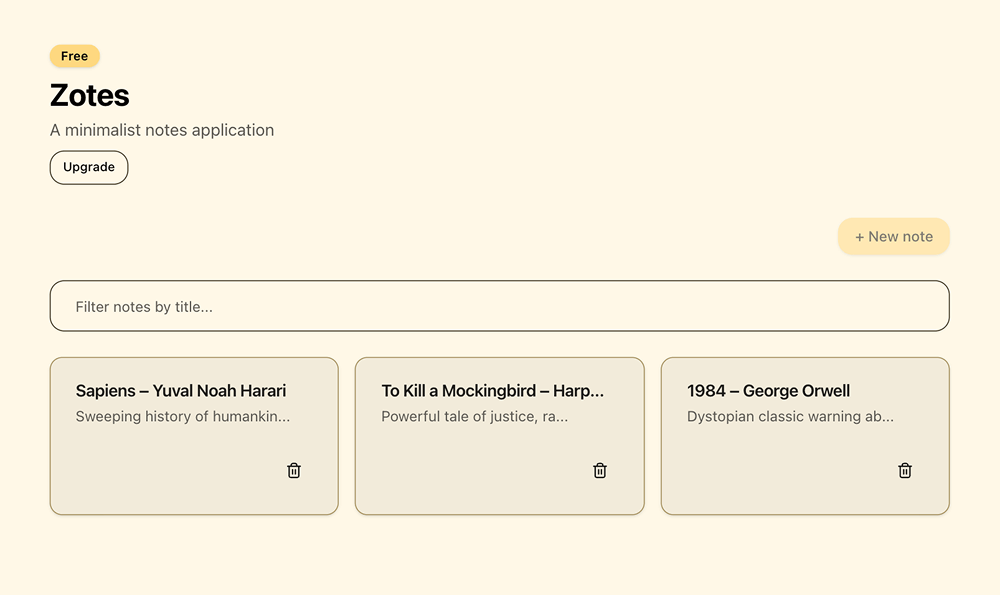Click the plus icon in New note button
The height and width of the screenshot is (595, 1000).
(861, 236)
